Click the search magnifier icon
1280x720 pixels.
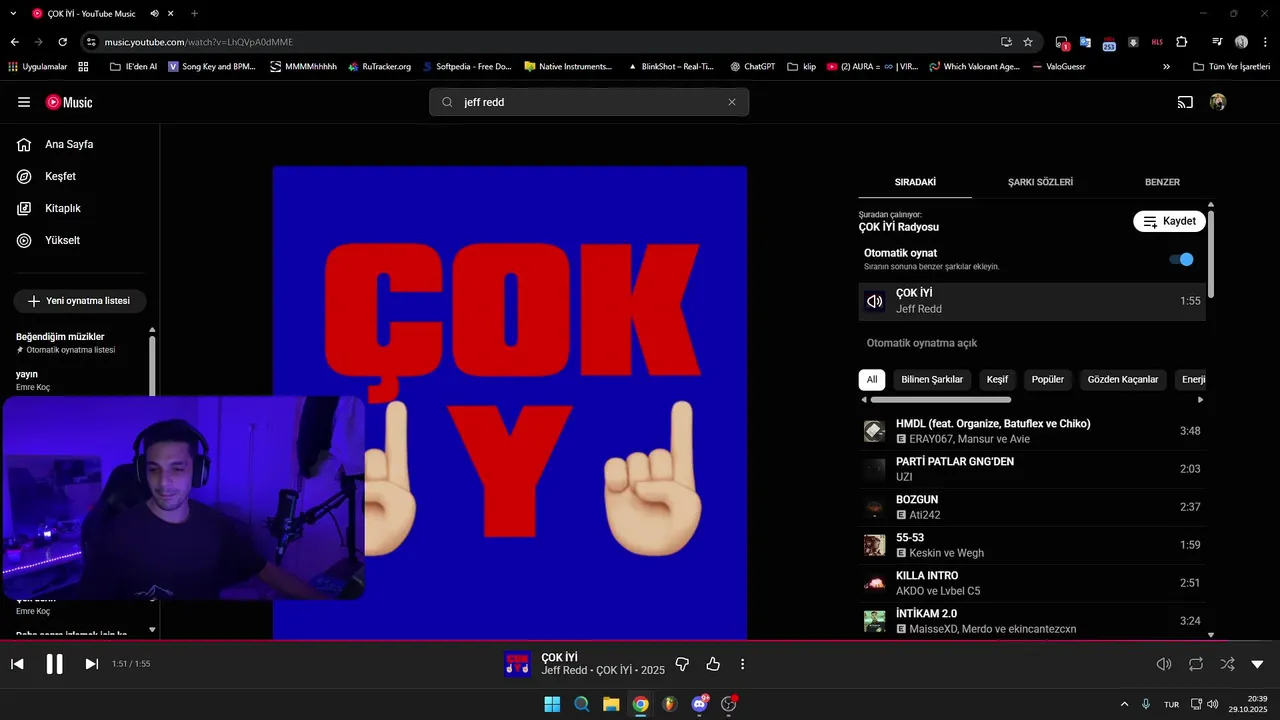point(447,102)
